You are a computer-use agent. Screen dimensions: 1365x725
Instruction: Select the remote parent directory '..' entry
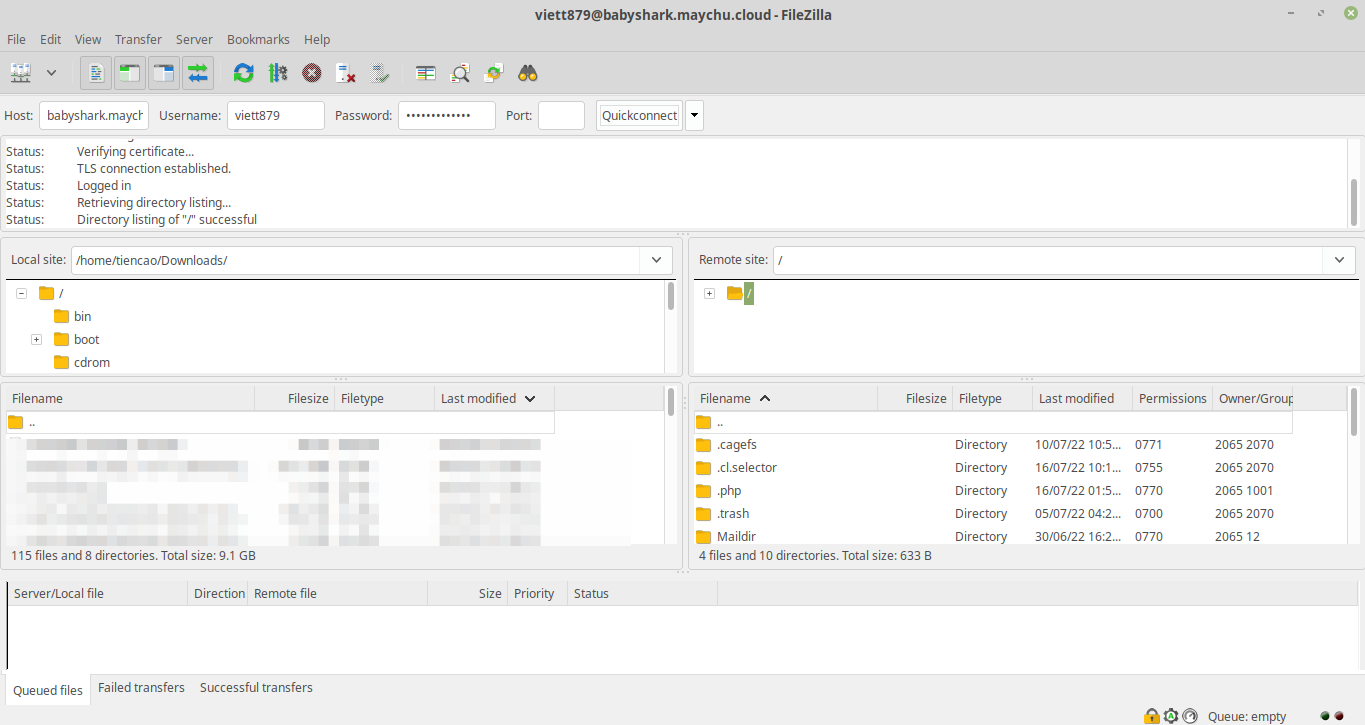[993, 422]
